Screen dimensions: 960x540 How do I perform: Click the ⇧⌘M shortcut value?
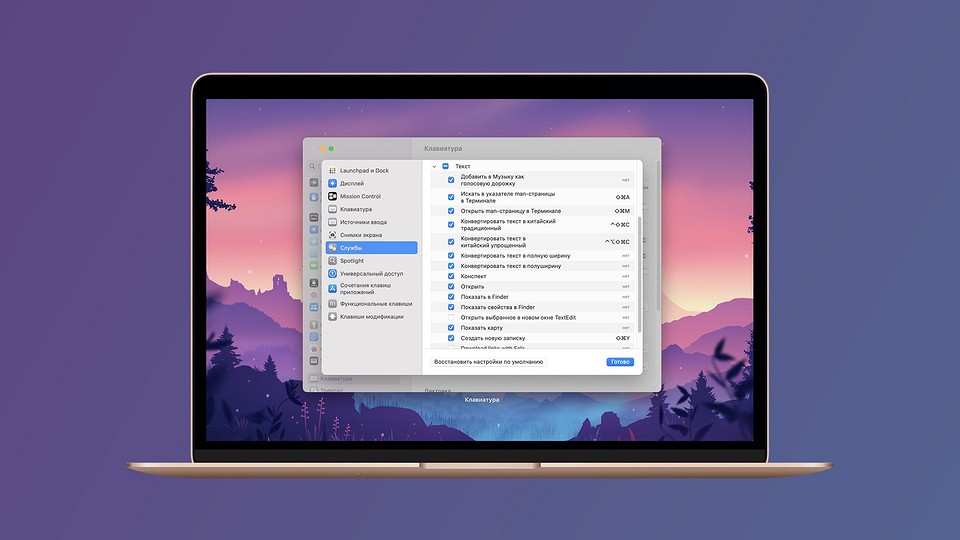tap(622, 211)
